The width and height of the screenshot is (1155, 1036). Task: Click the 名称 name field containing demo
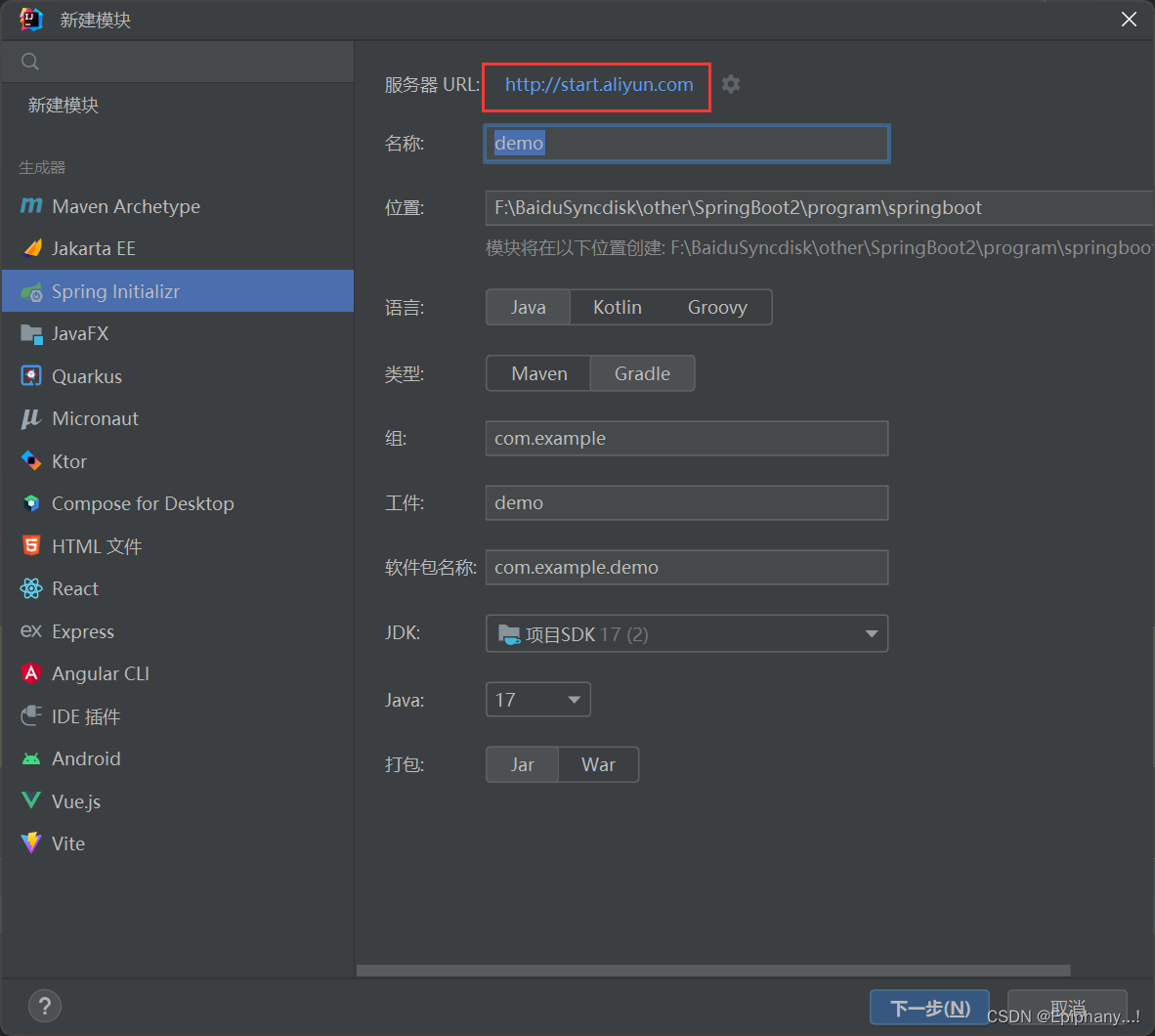(687, 143)
